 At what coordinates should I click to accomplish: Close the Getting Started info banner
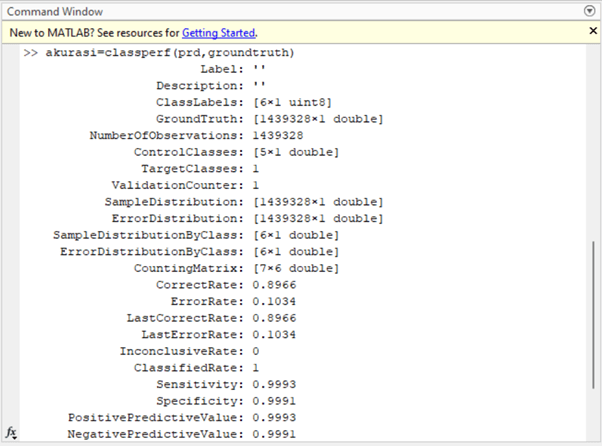pyautogui.click(x=589, y=32)
